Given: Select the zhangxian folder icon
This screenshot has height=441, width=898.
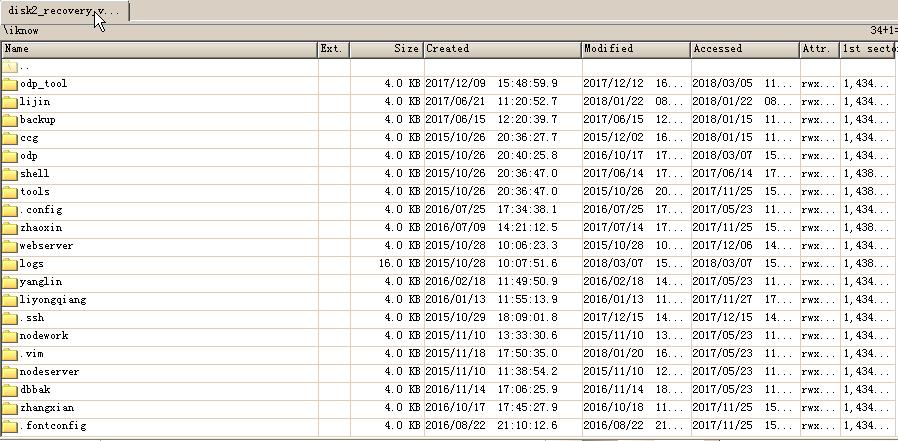Looking at the screenshot, I should [x=10, y=408].
